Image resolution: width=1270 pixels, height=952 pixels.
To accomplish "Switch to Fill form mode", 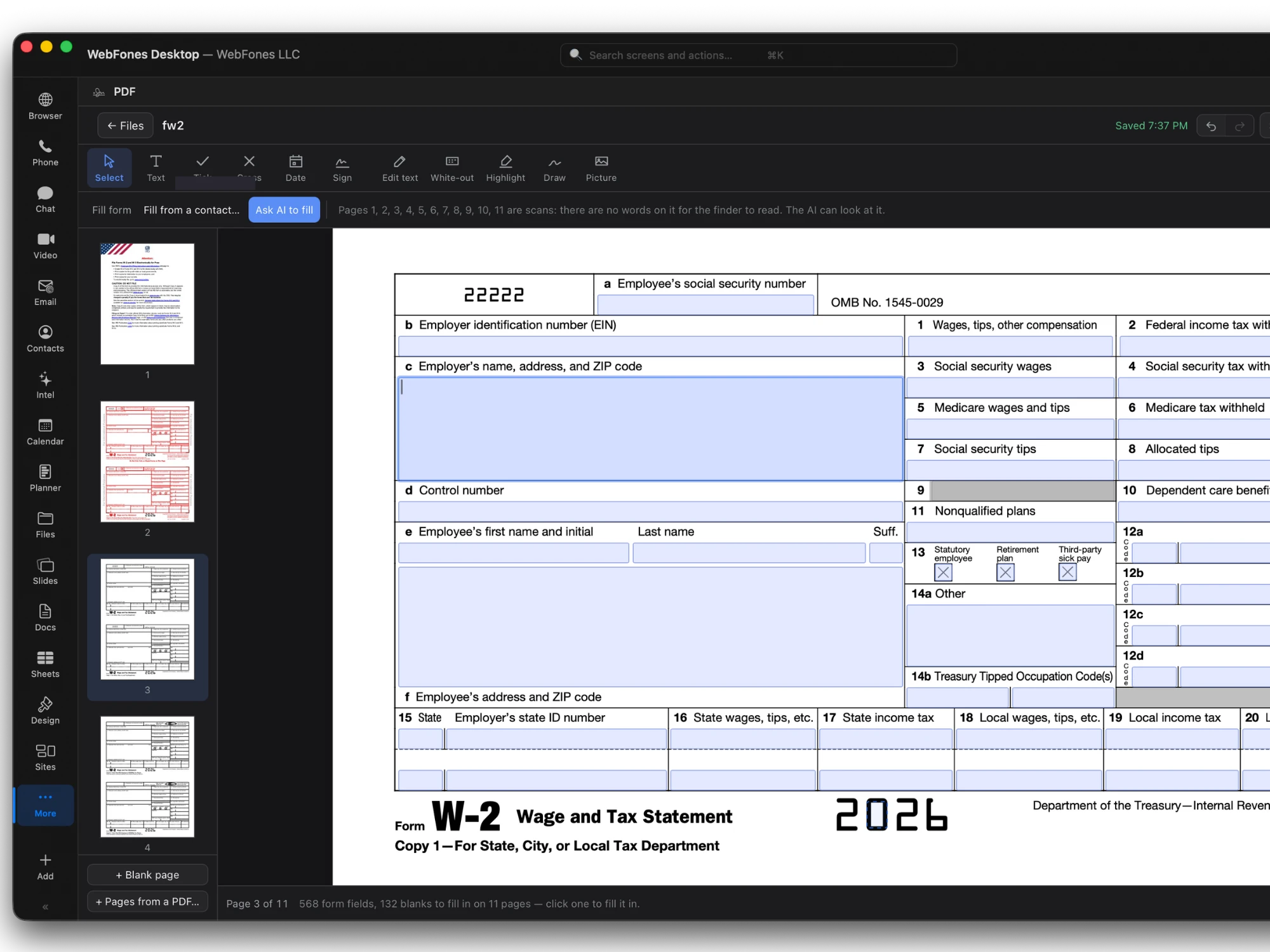I will click(x=112, y=210).
